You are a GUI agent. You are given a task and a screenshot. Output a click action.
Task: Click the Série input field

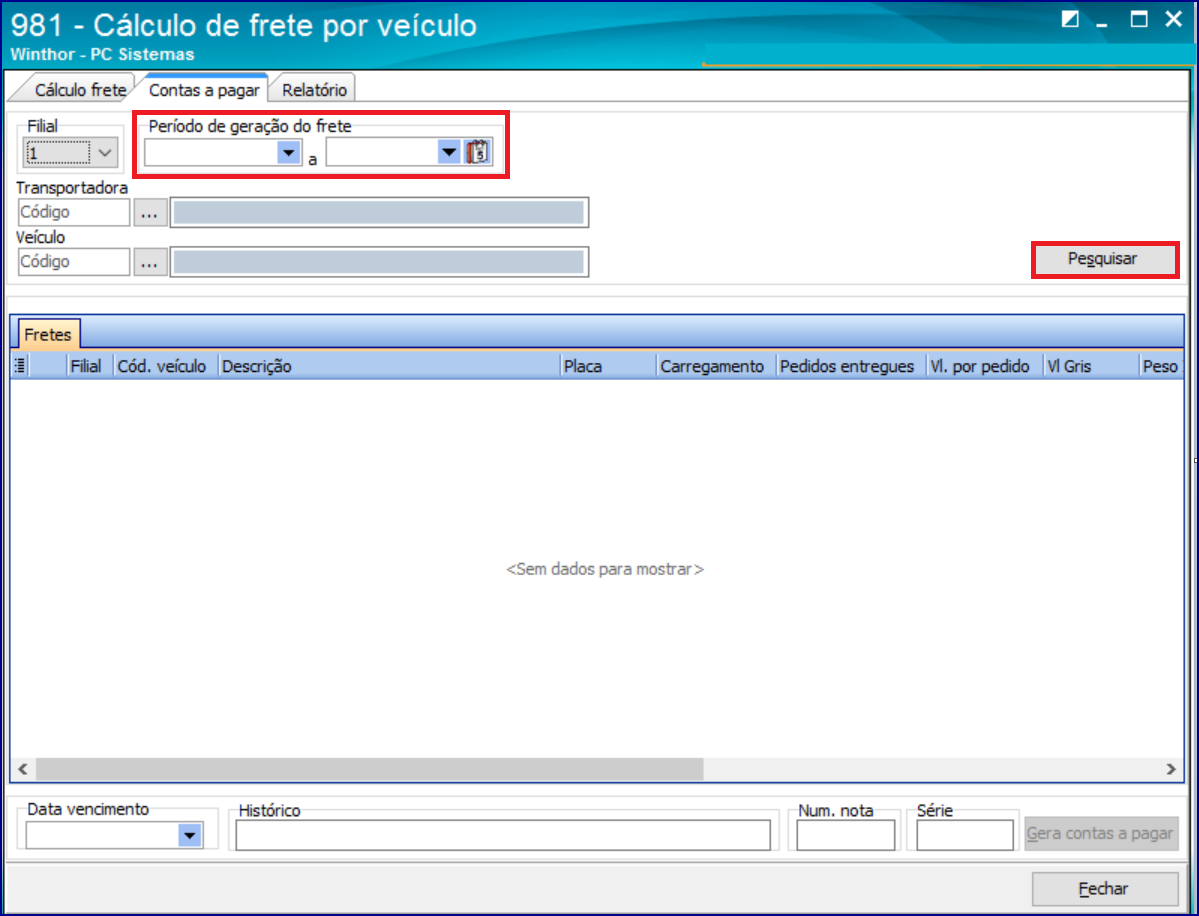(964, 835)
